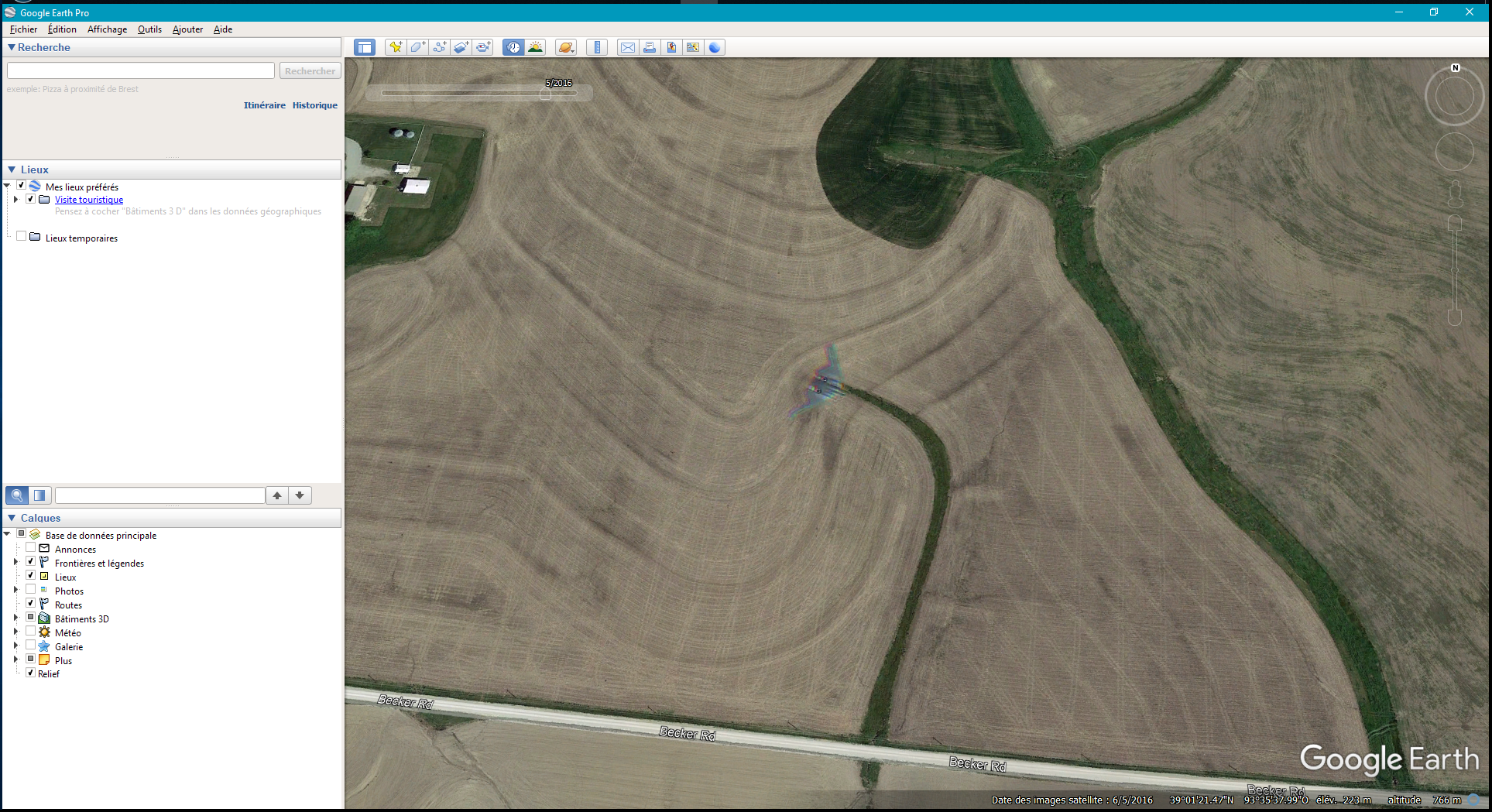Toggle the historical imagery clock icon

513,47
